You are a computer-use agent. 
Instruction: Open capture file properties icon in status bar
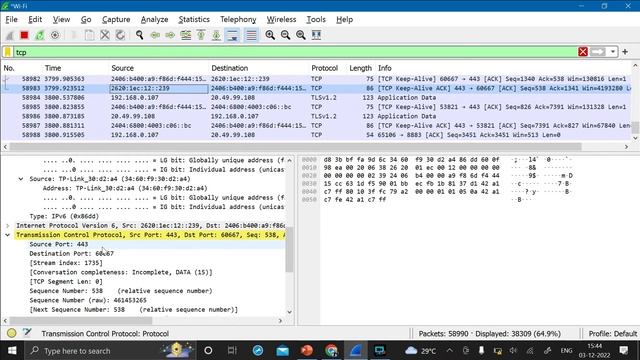click(27, 333)
